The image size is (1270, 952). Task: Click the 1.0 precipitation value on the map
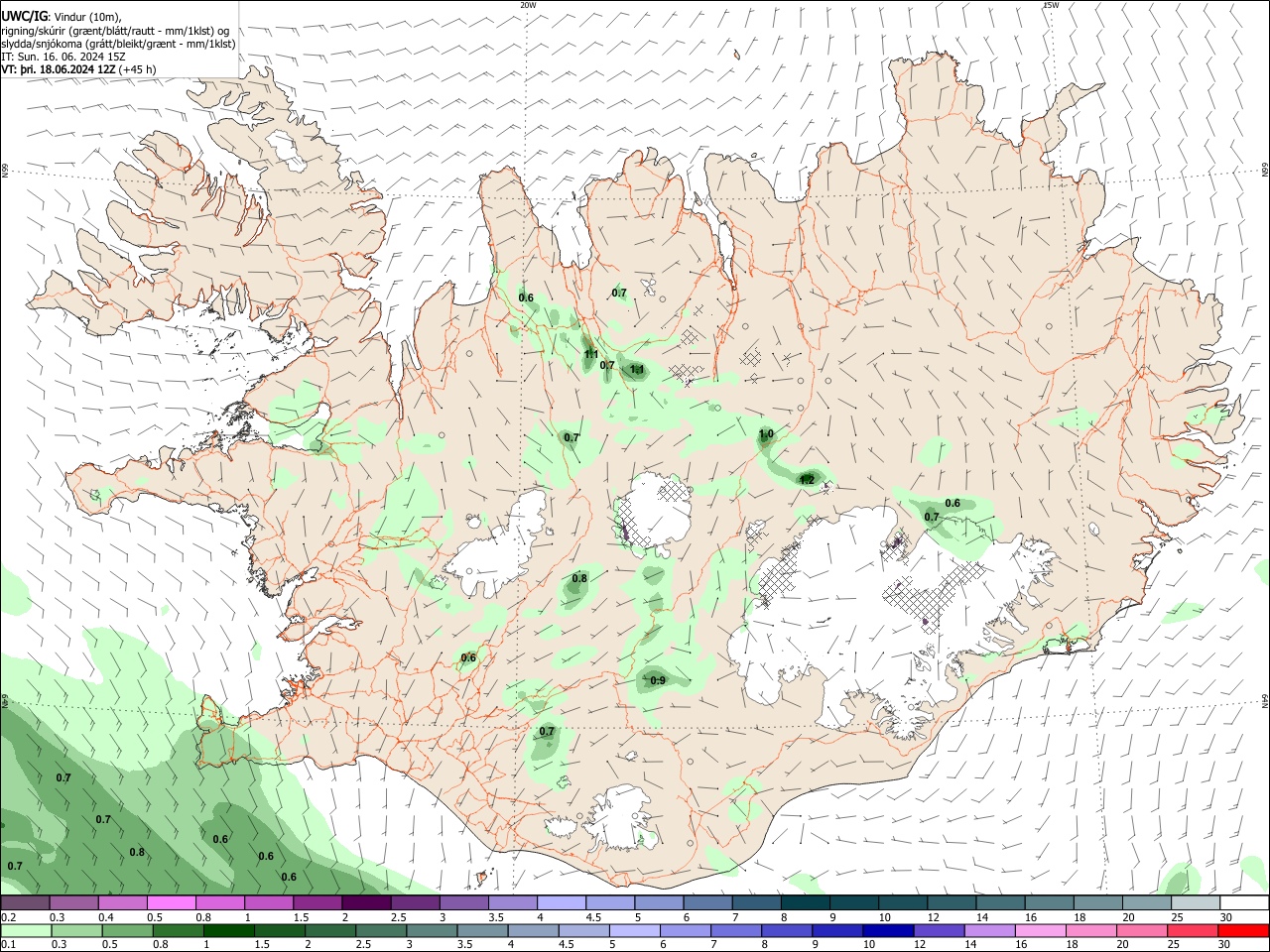click(766, 434)
